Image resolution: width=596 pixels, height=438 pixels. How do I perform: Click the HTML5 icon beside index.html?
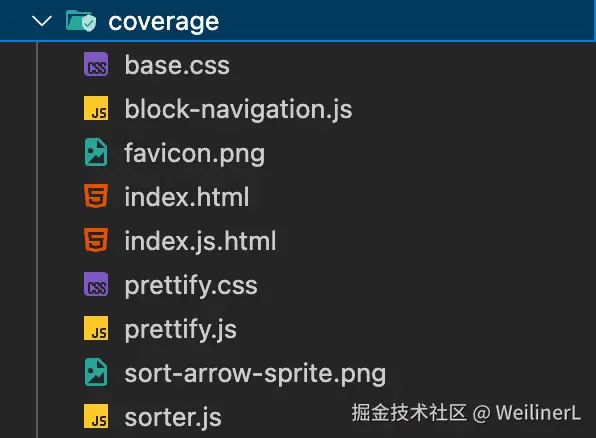click(x=96, y=196)
